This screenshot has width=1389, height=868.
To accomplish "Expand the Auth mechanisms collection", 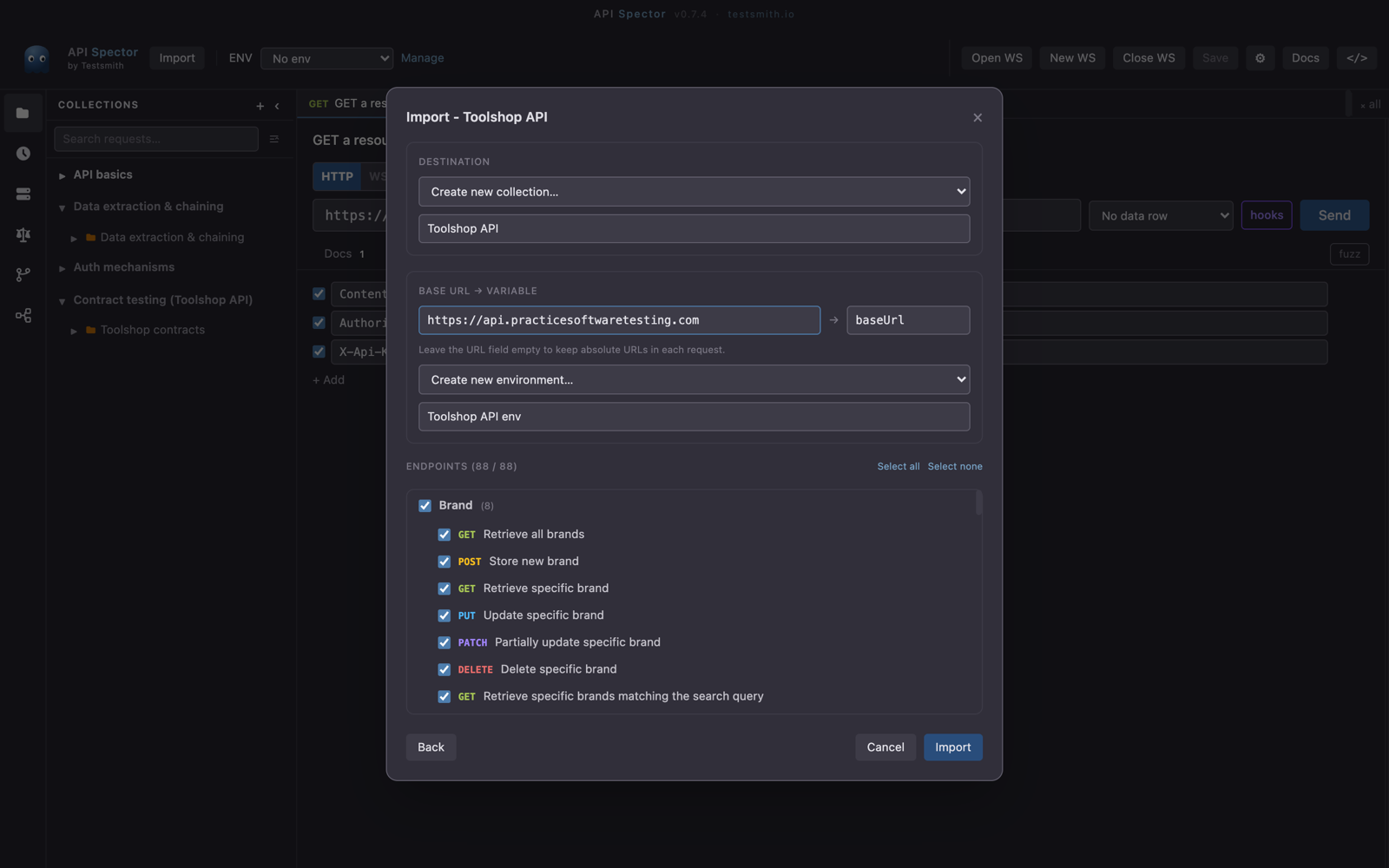I will click(x=62, y=268).
